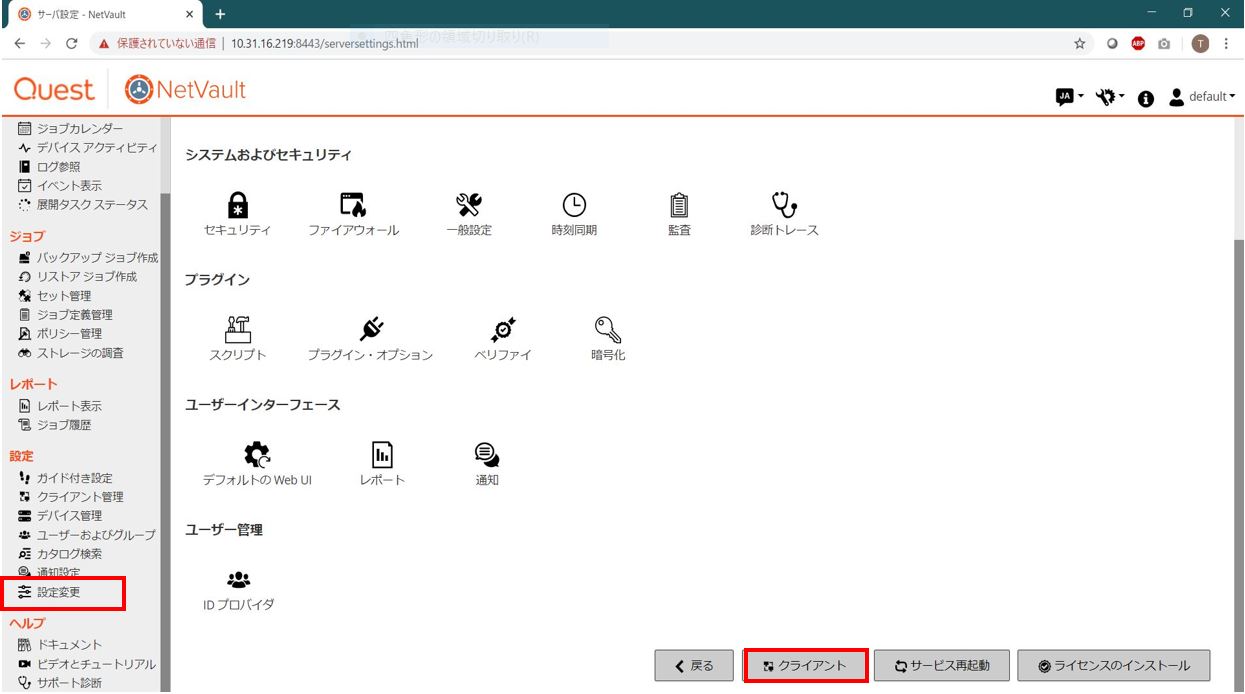Click the ライセンスのインストール install license button
Viewport: 1245px width, 694px height.
1113,666
